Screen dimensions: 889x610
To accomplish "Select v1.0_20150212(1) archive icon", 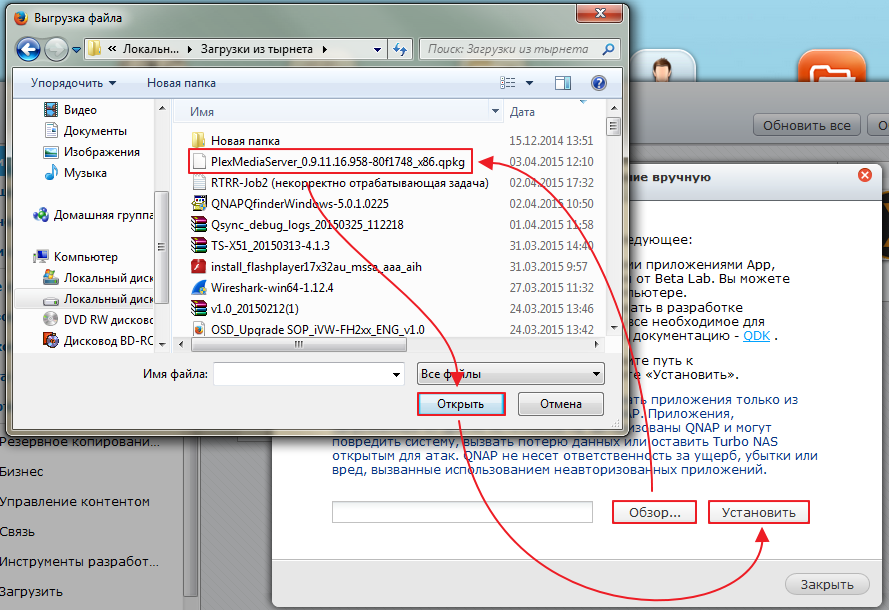I will point(199,308).
